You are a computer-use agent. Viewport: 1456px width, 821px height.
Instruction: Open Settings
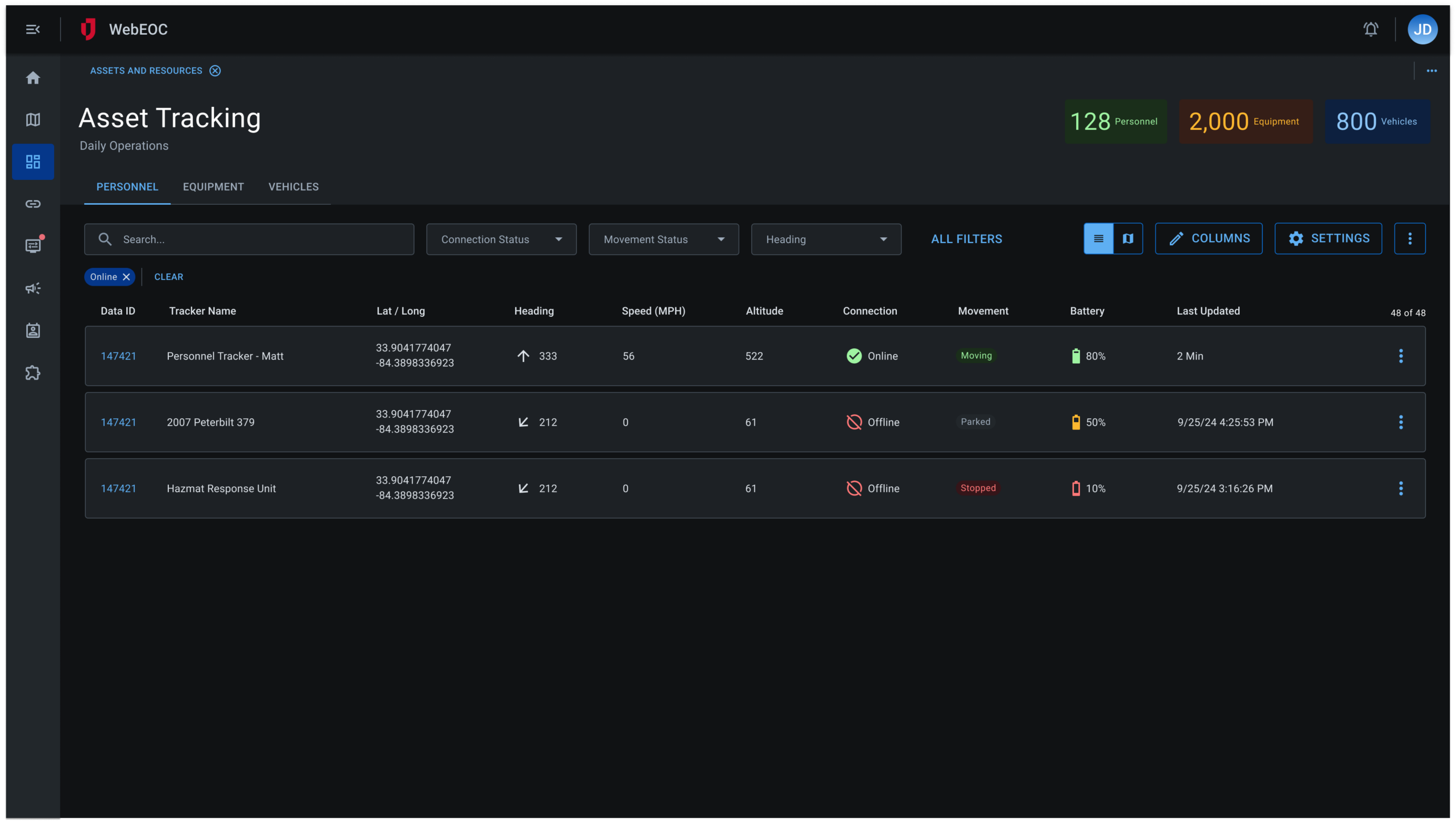pos(1328,238)
